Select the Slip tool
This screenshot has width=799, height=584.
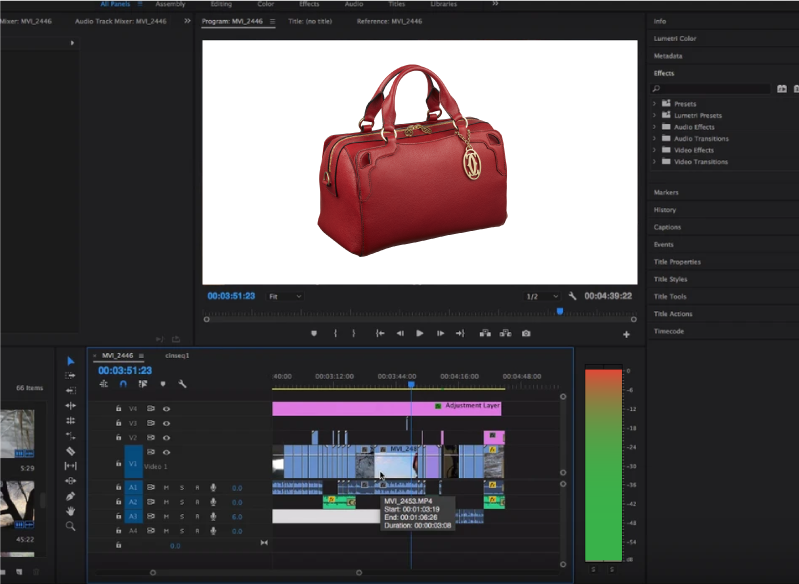(70, 466)
